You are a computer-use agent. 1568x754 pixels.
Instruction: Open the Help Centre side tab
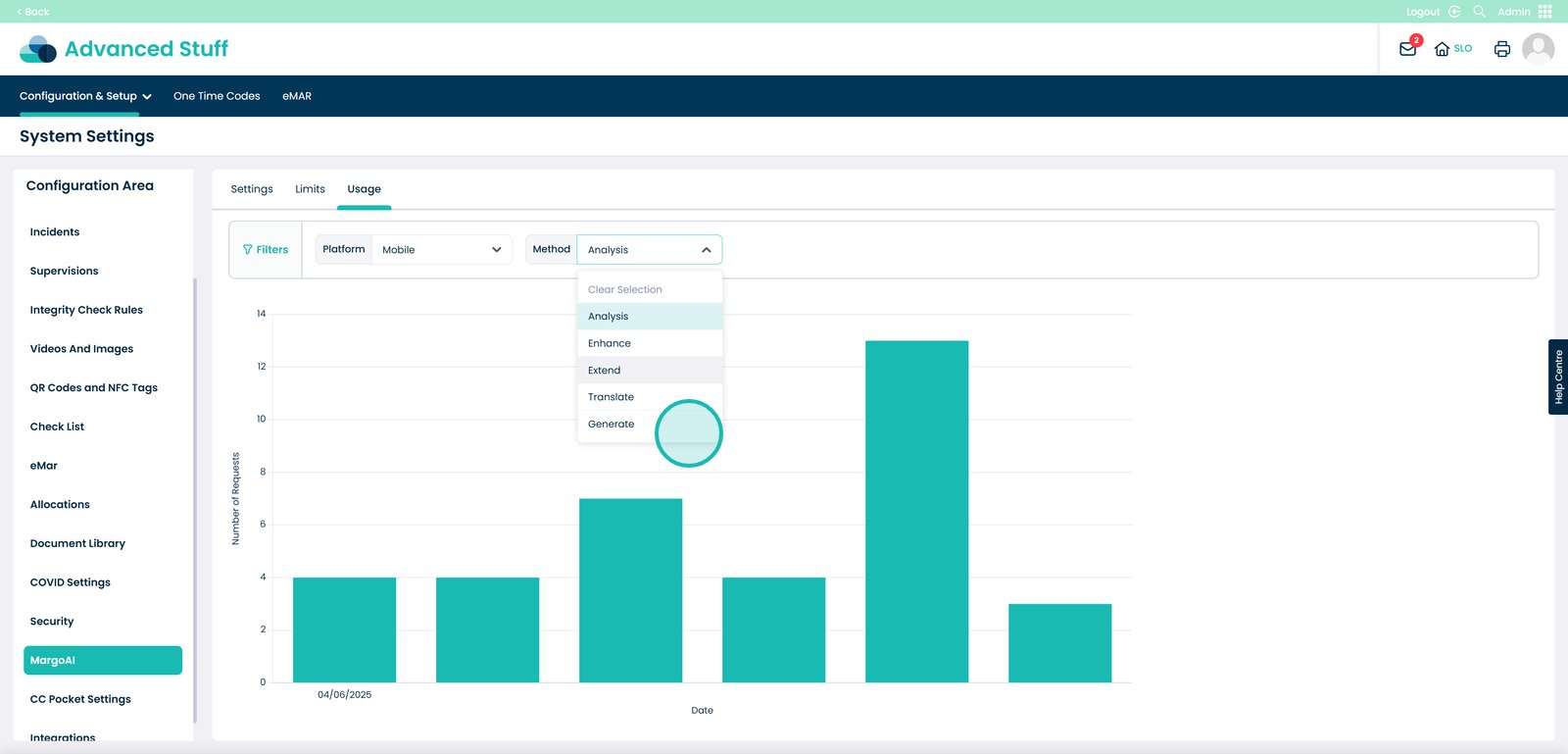point(1557,377)
